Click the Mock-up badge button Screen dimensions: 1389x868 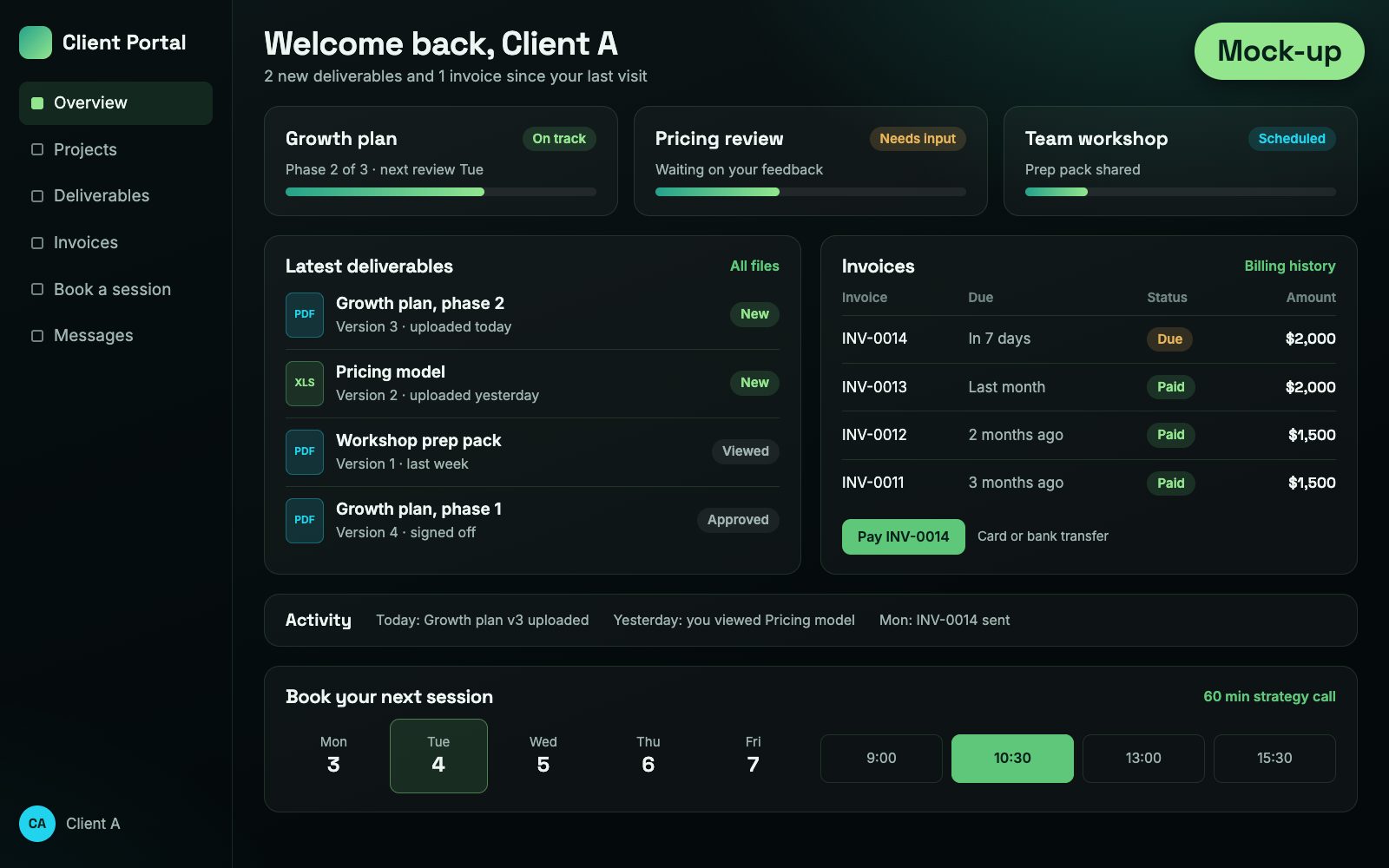point(1279,51)
